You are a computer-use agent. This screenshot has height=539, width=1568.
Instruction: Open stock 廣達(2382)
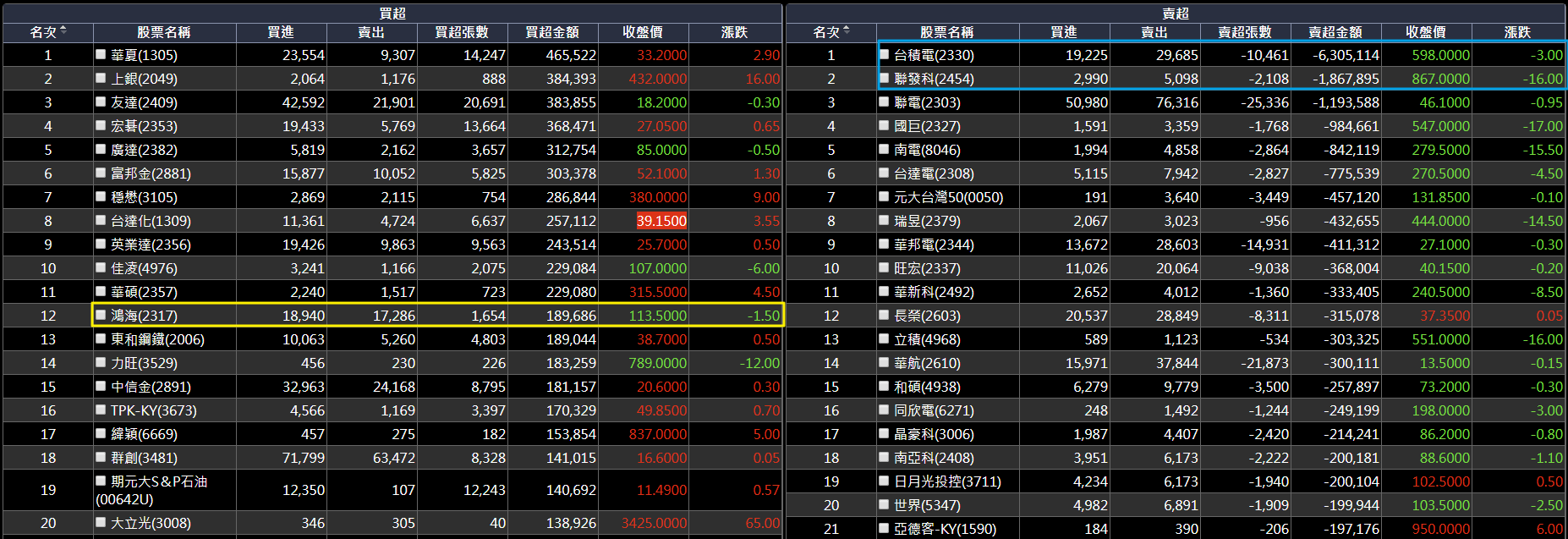click(144, 150)
